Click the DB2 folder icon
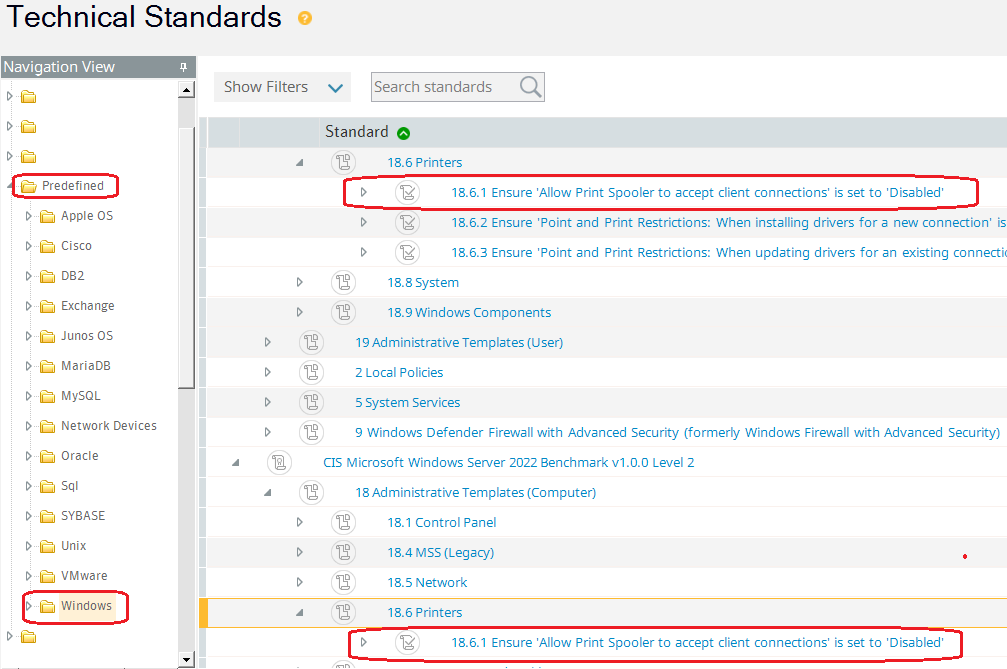Image resolution: width=1007 pixels, height=669 pixels. point(48,276)
